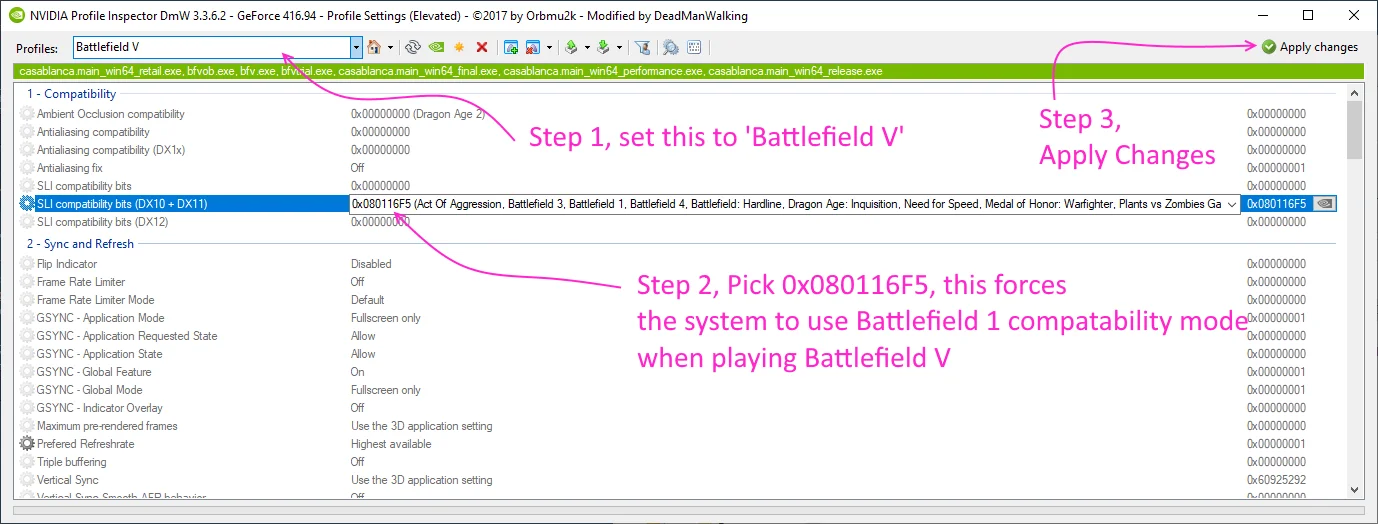Select the 'Frame Rate Limiter' setting row

click(x=678, y=282)
